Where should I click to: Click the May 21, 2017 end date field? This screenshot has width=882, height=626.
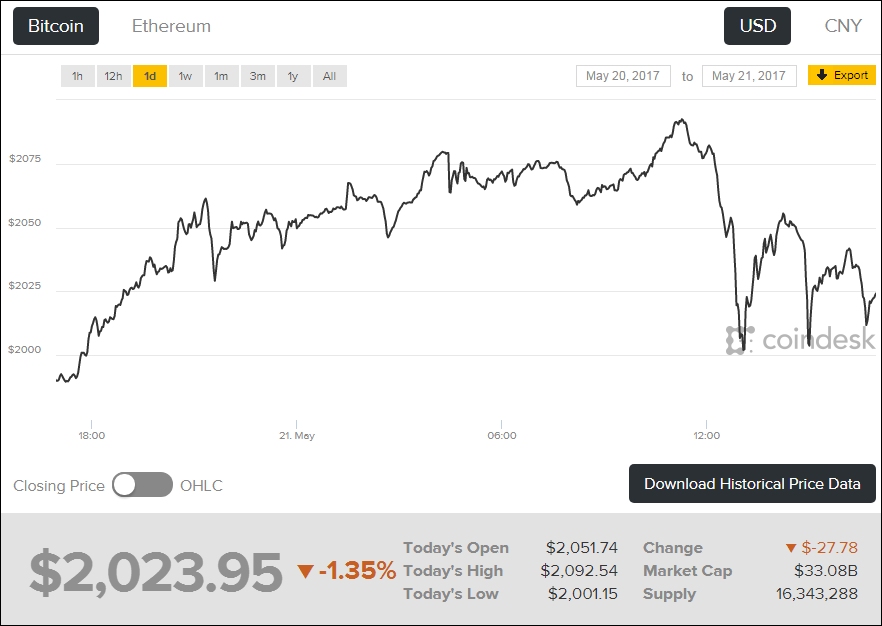point(749,76)
